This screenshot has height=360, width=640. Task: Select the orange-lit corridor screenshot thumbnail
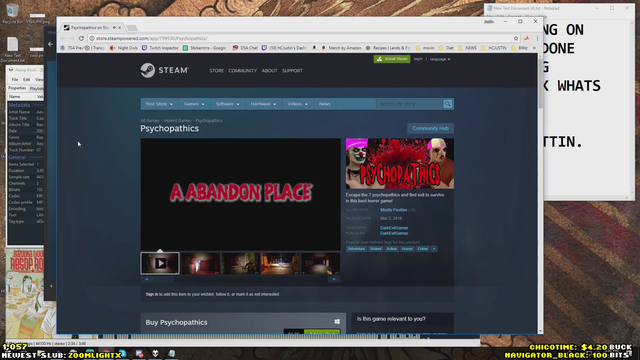point(280,263)
